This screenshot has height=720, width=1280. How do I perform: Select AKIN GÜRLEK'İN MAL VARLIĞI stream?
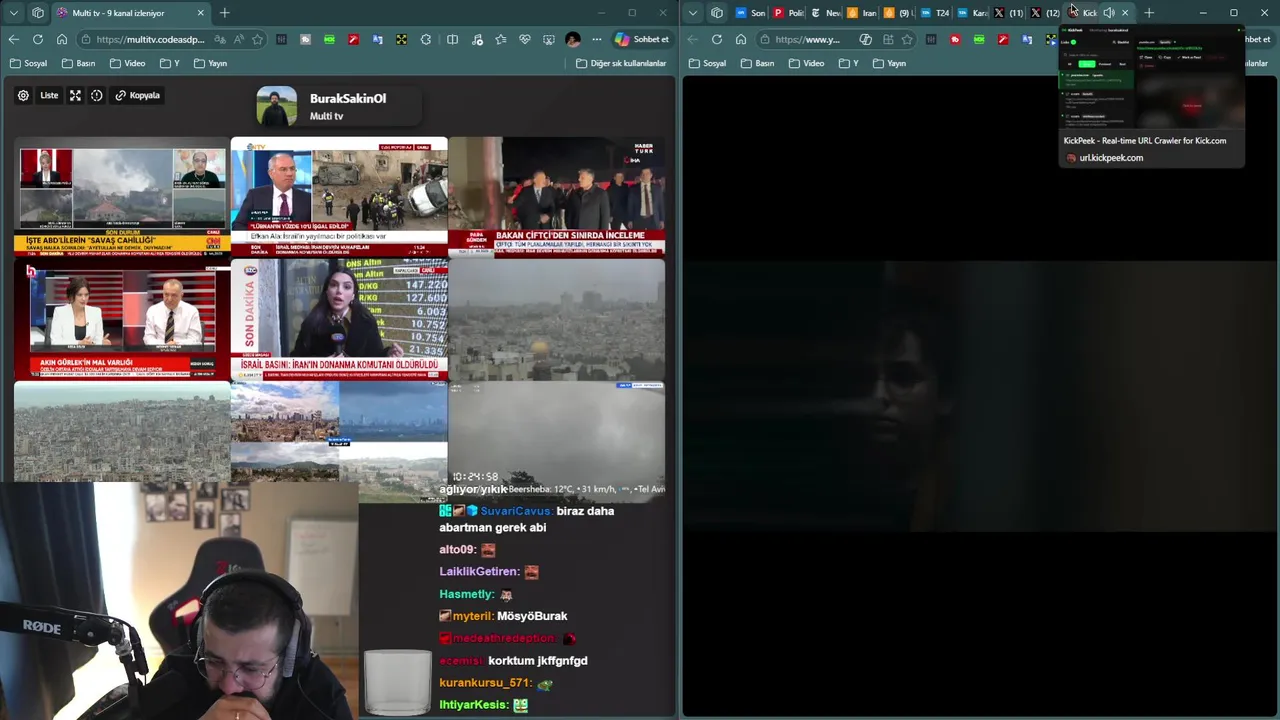(x=122, y=318)
